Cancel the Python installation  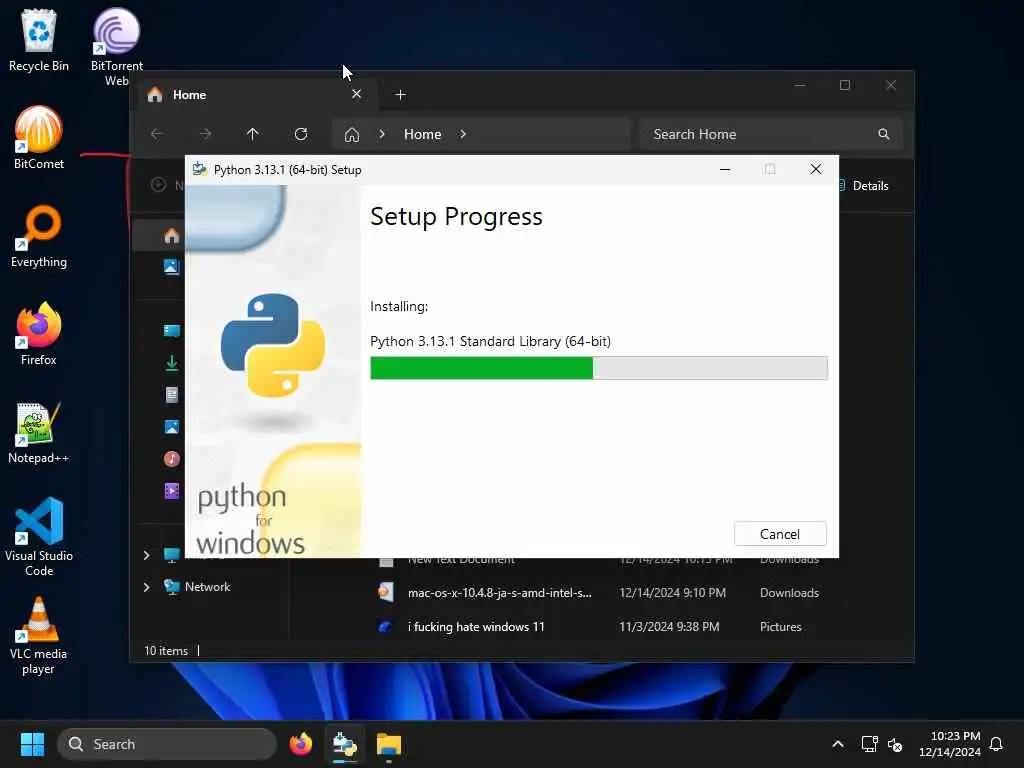(780, 534)
